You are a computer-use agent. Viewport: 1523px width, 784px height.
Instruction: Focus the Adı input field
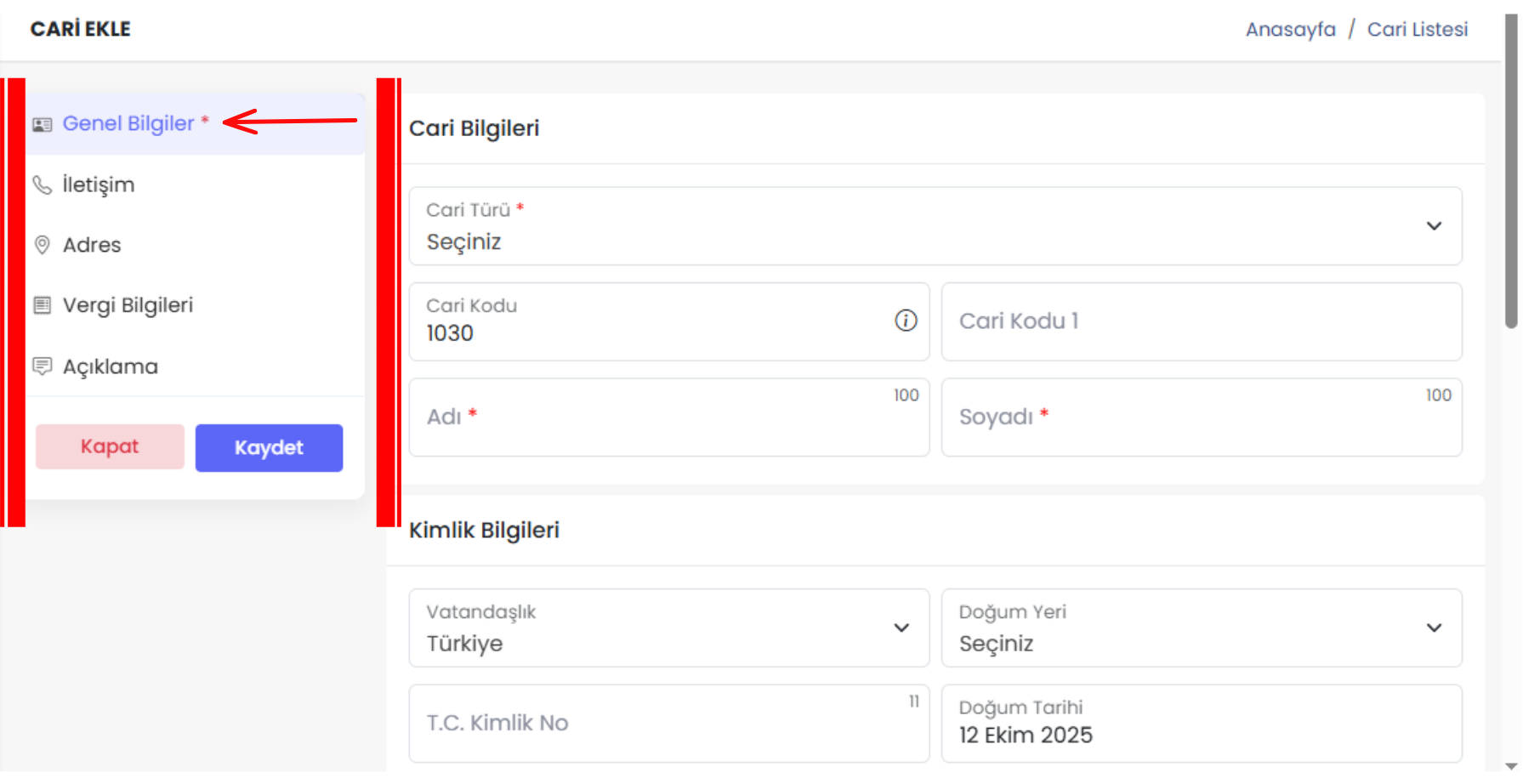tap(668, 418)
